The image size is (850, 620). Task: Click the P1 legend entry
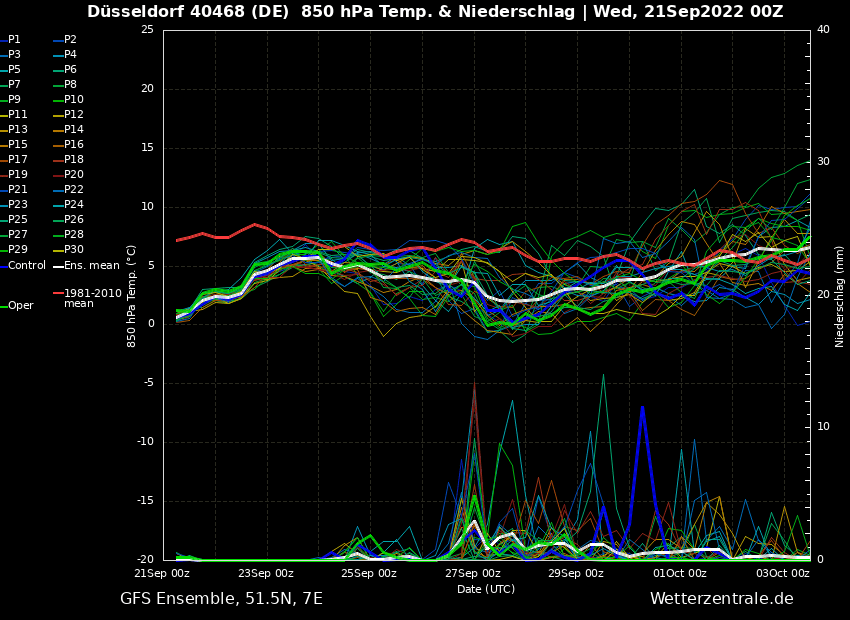[14, 40]
